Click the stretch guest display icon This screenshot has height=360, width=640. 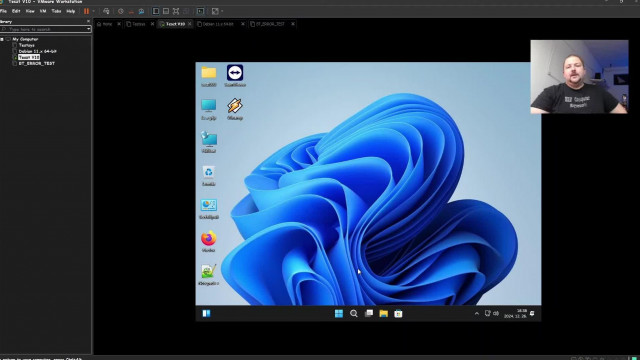[x=215, y=11]
